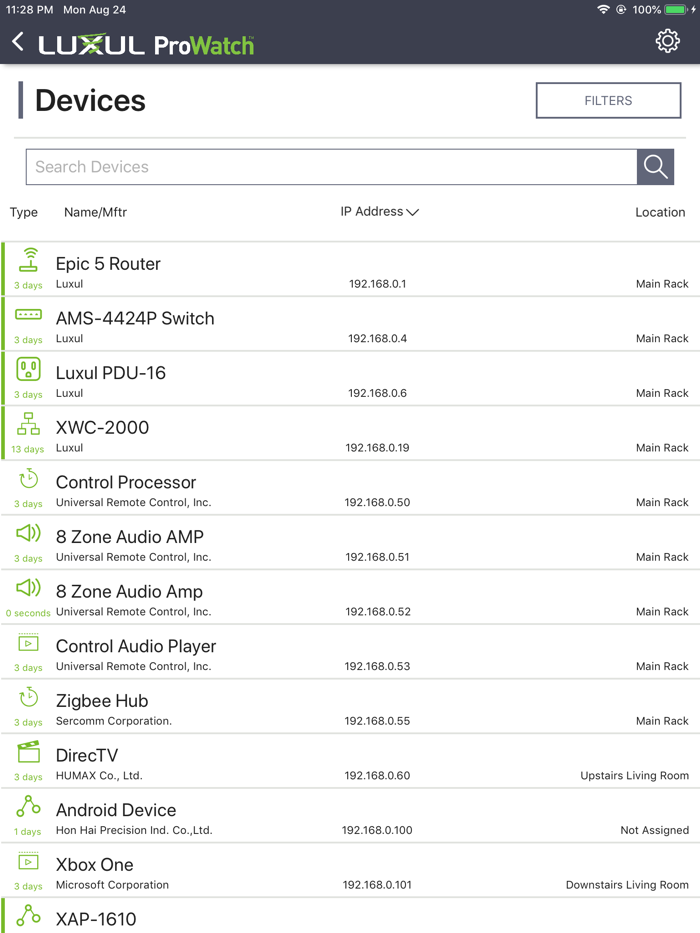Image resolution: width=700 pixels, height=933 pixels.
Task: Open the AMS-4424P Switch device
Action: point(350,324)
